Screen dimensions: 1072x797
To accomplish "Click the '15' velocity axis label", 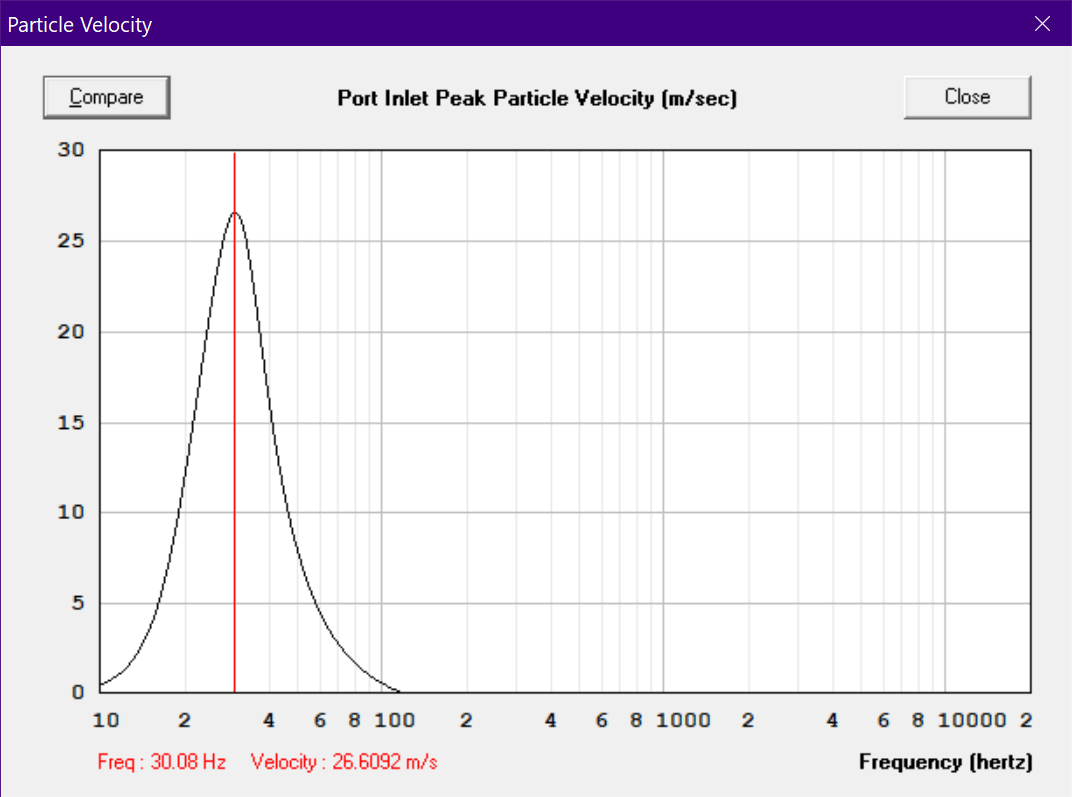I will (71, 422).
